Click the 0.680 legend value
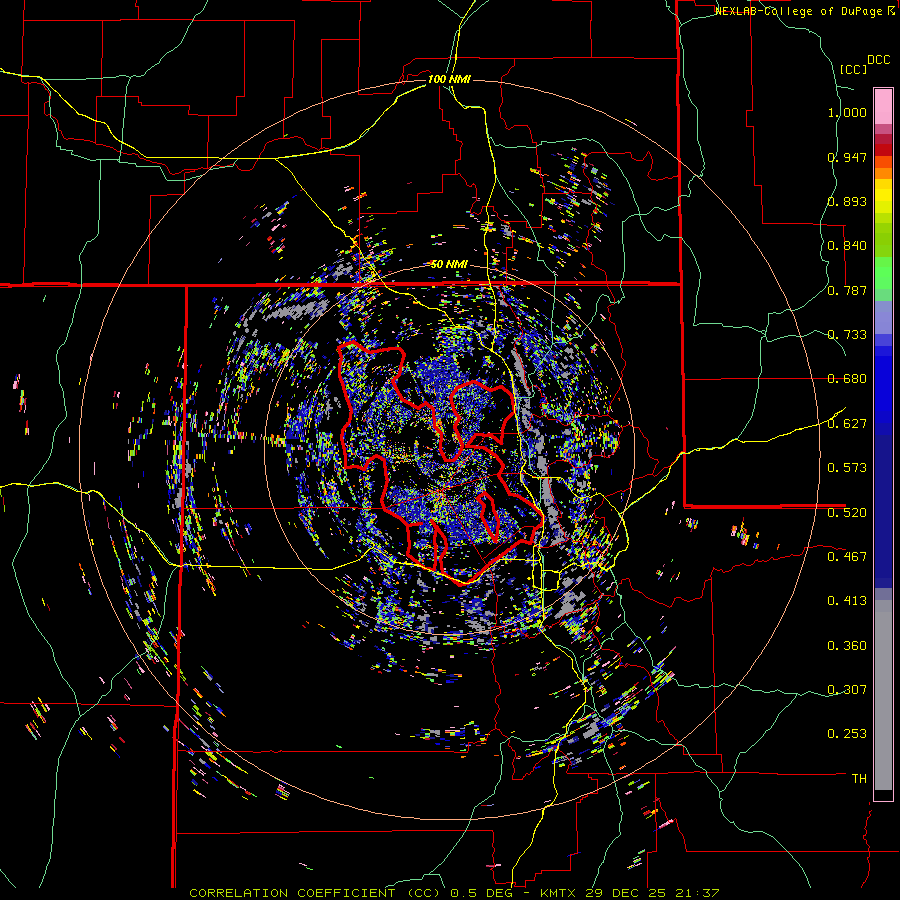The image size is (900, 900). (x=847, y=379)
